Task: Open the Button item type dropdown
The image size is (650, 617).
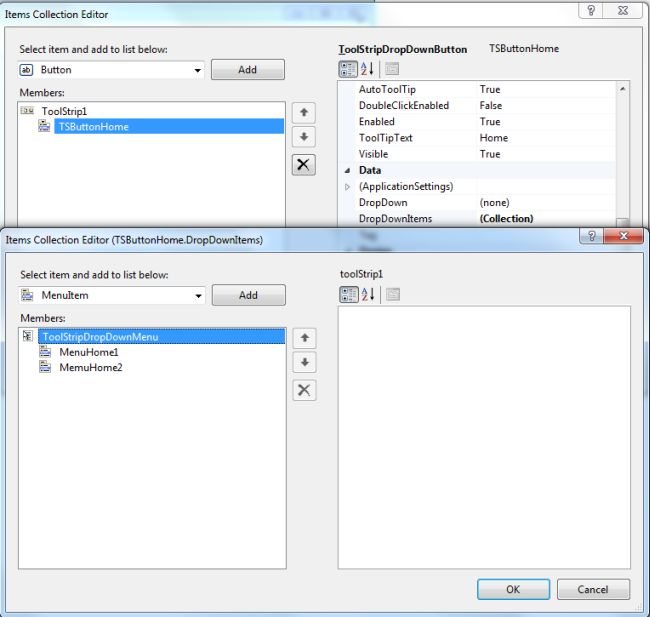Action: 198,70
